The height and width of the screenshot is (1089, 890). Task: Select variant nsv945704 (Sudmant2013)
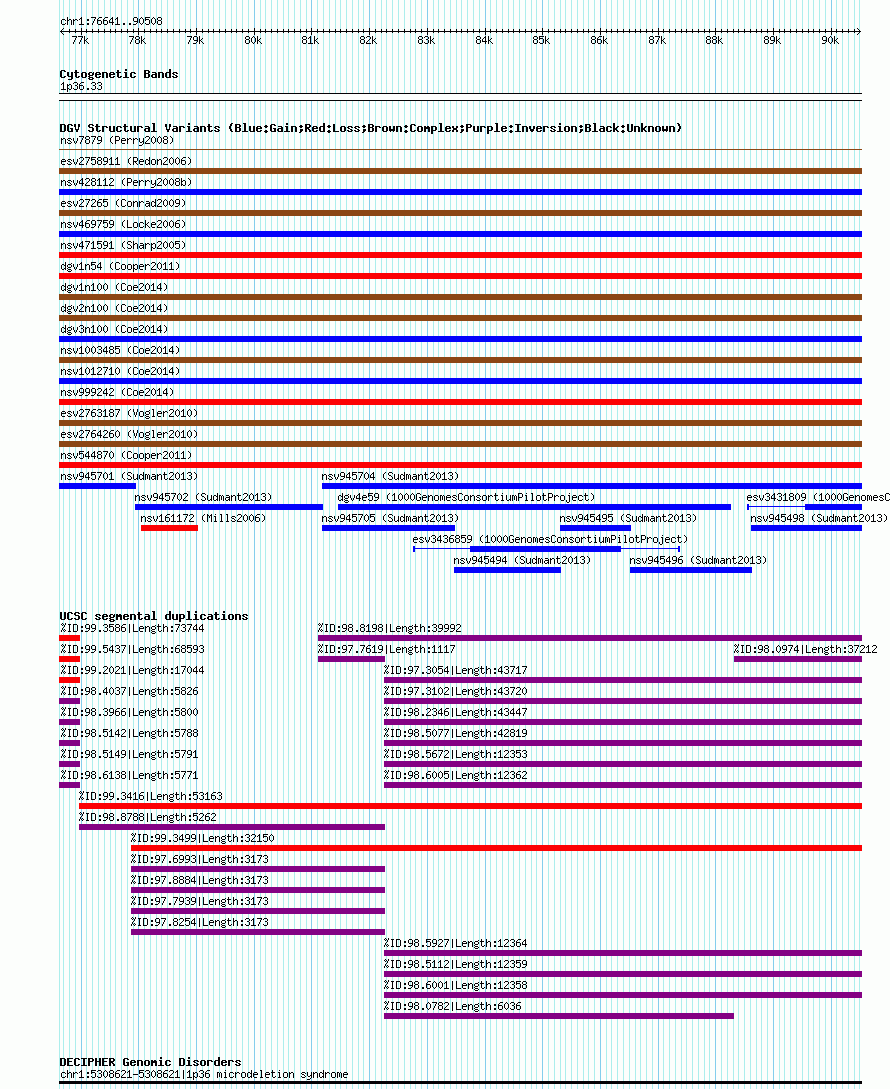[390, 476]
